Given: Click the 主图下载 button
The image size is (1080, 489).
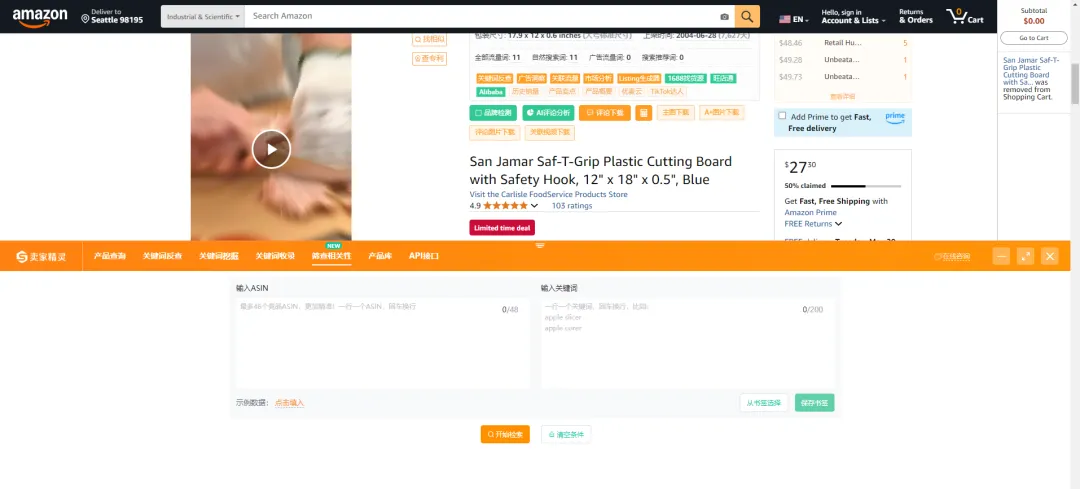Looking at the screenshot, I should 676,112.
